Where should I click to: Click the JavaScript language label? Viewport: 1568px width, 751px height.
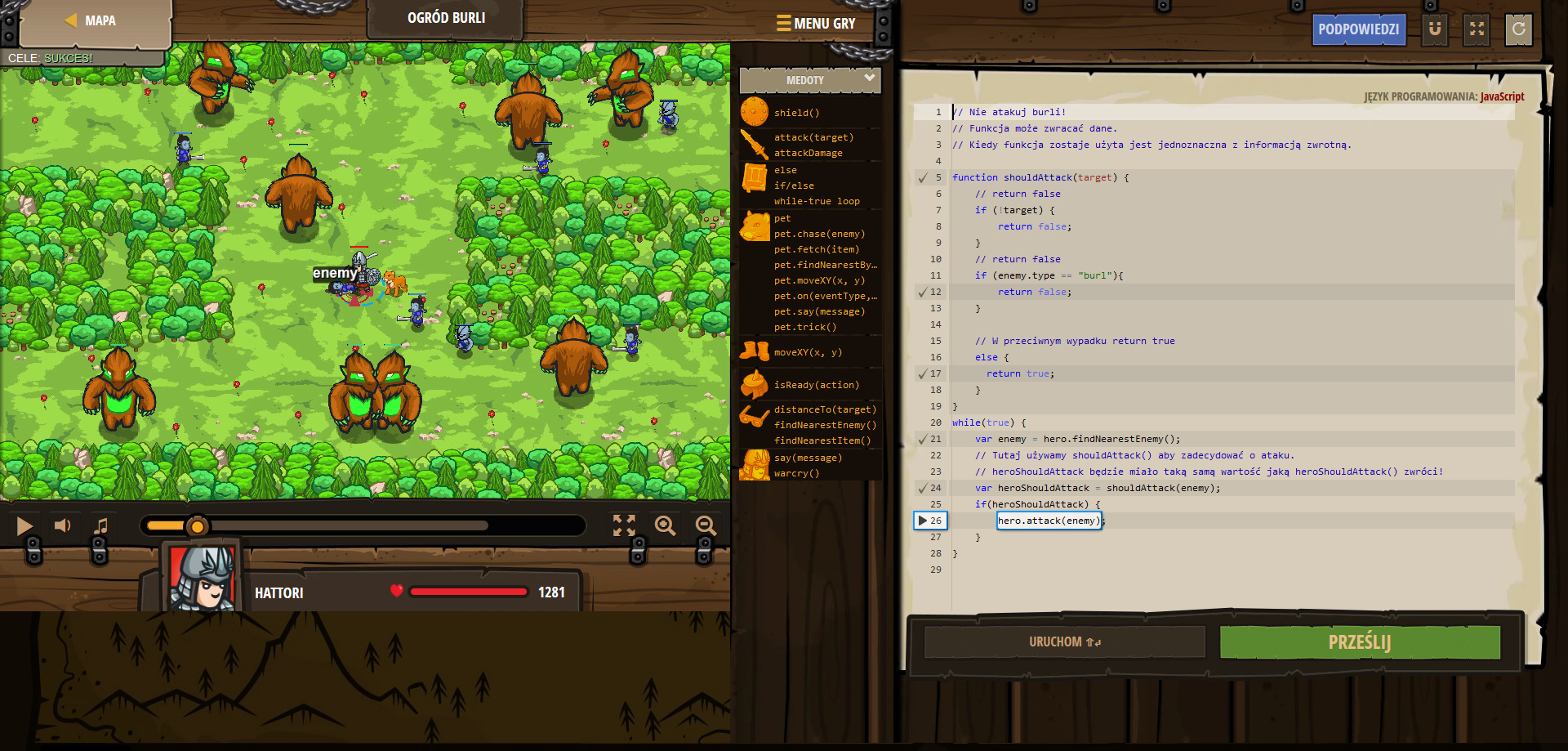pyautogui.click(x=1502, y=96)
